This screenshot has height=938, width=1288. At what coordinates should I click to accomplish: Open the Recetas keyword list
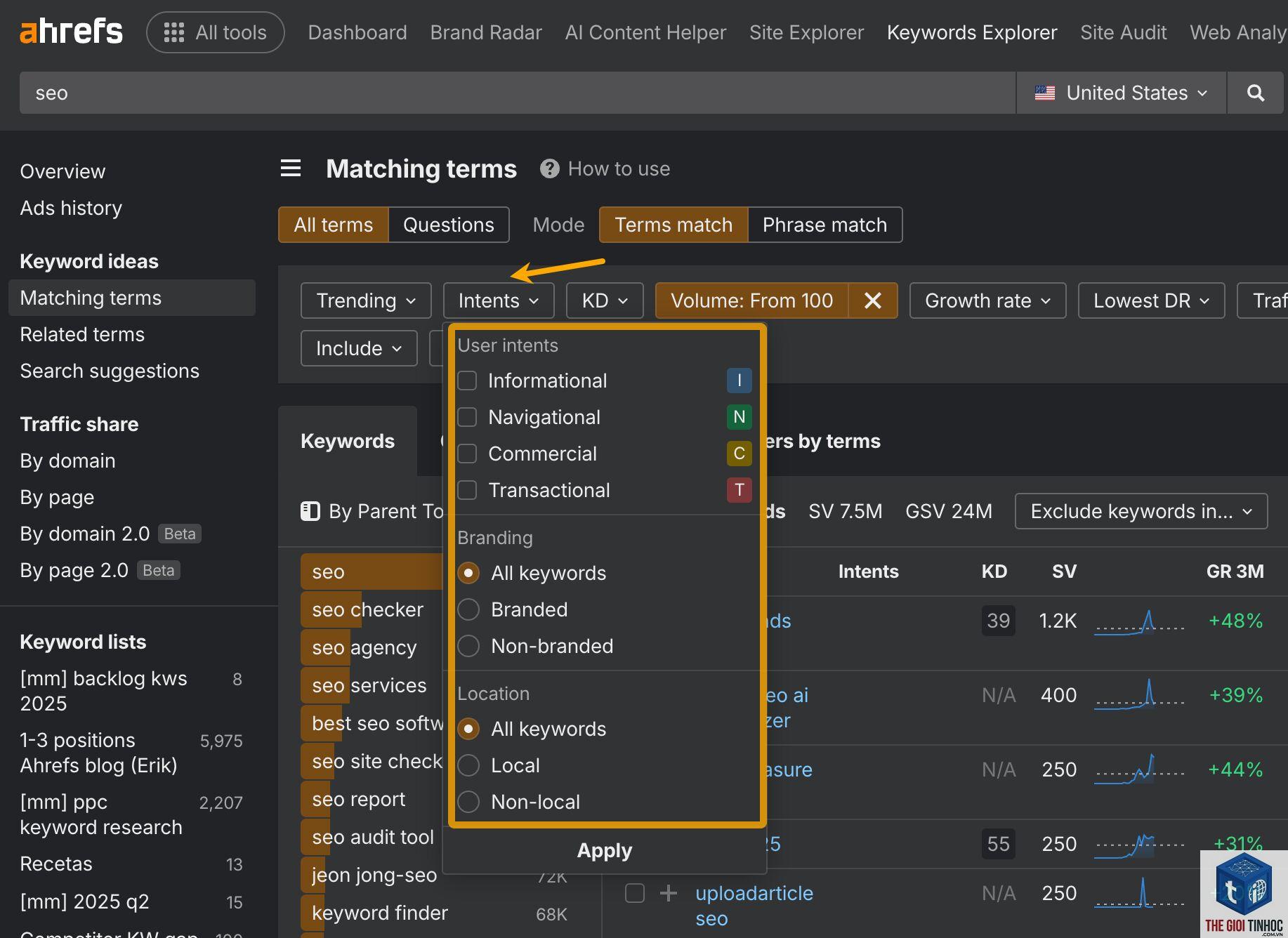coord(56,864)
